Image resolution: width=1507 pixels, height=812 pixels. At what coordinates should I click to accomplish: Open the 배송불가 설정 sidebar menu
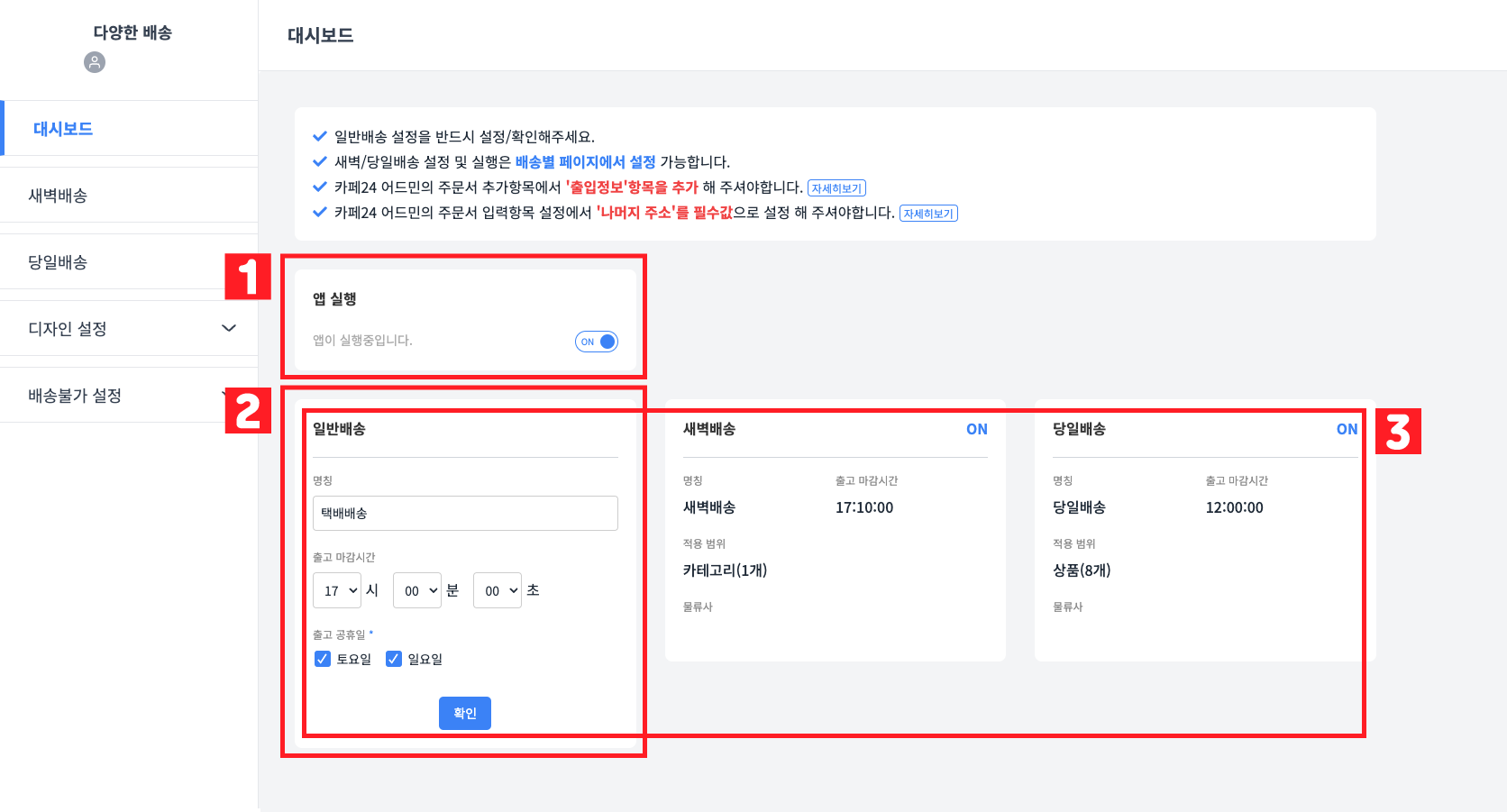point(129,396)
